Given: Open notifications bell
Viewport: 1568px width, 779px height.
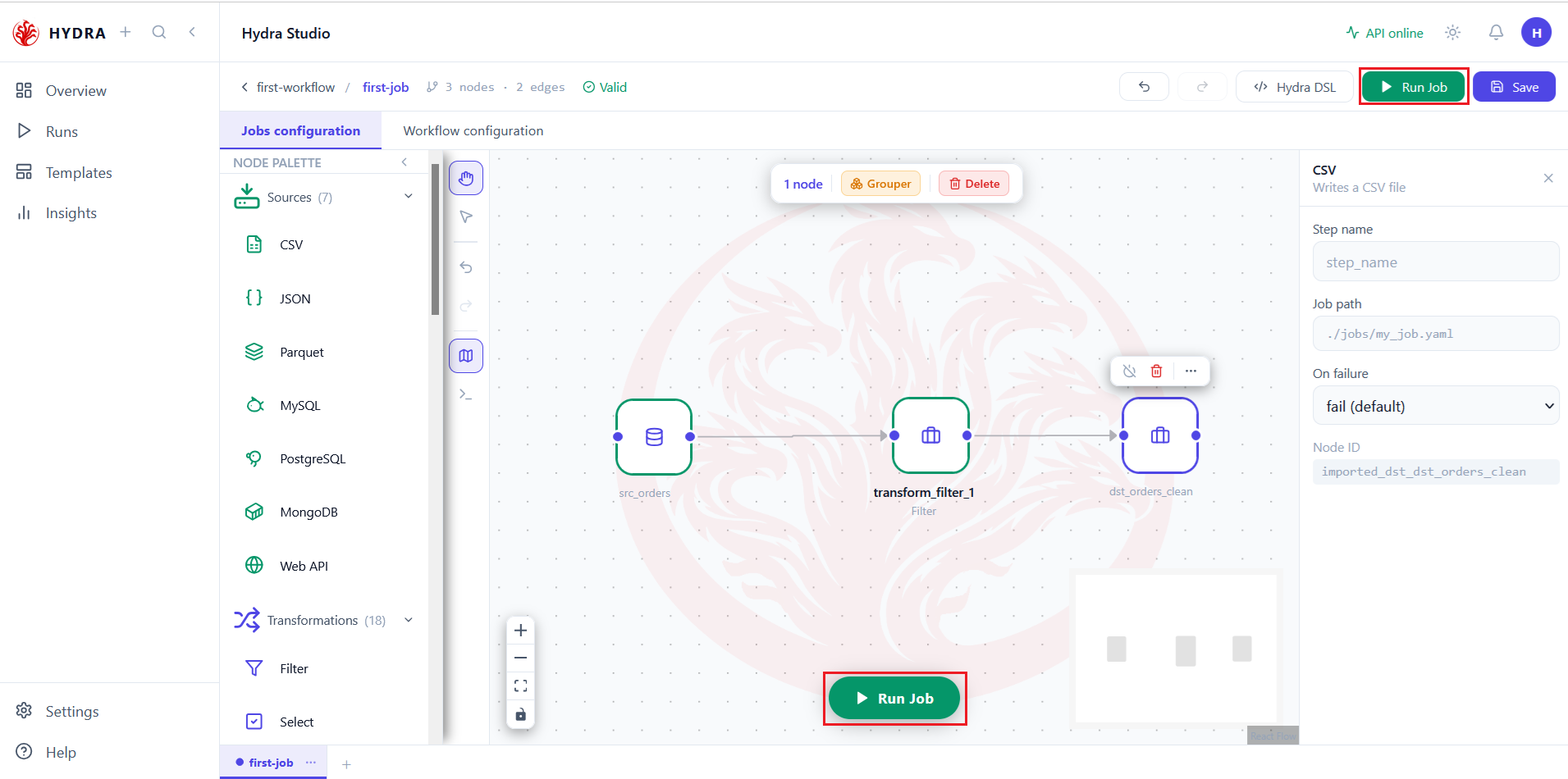Looking at the screenshot, I should click(x=1496, y=33).
